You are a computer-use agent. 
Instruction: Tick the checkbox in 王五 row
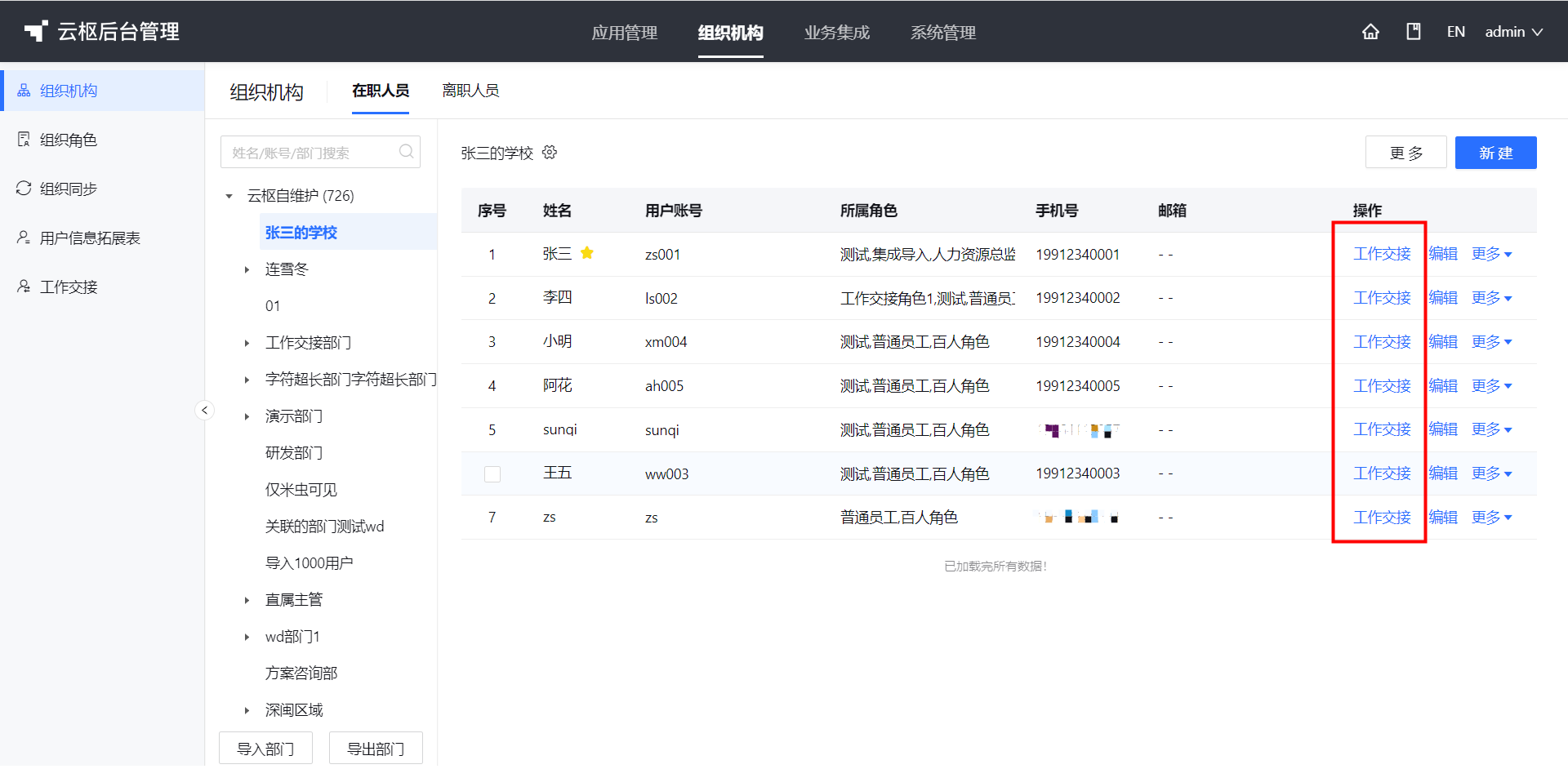[x=492, y=474]
